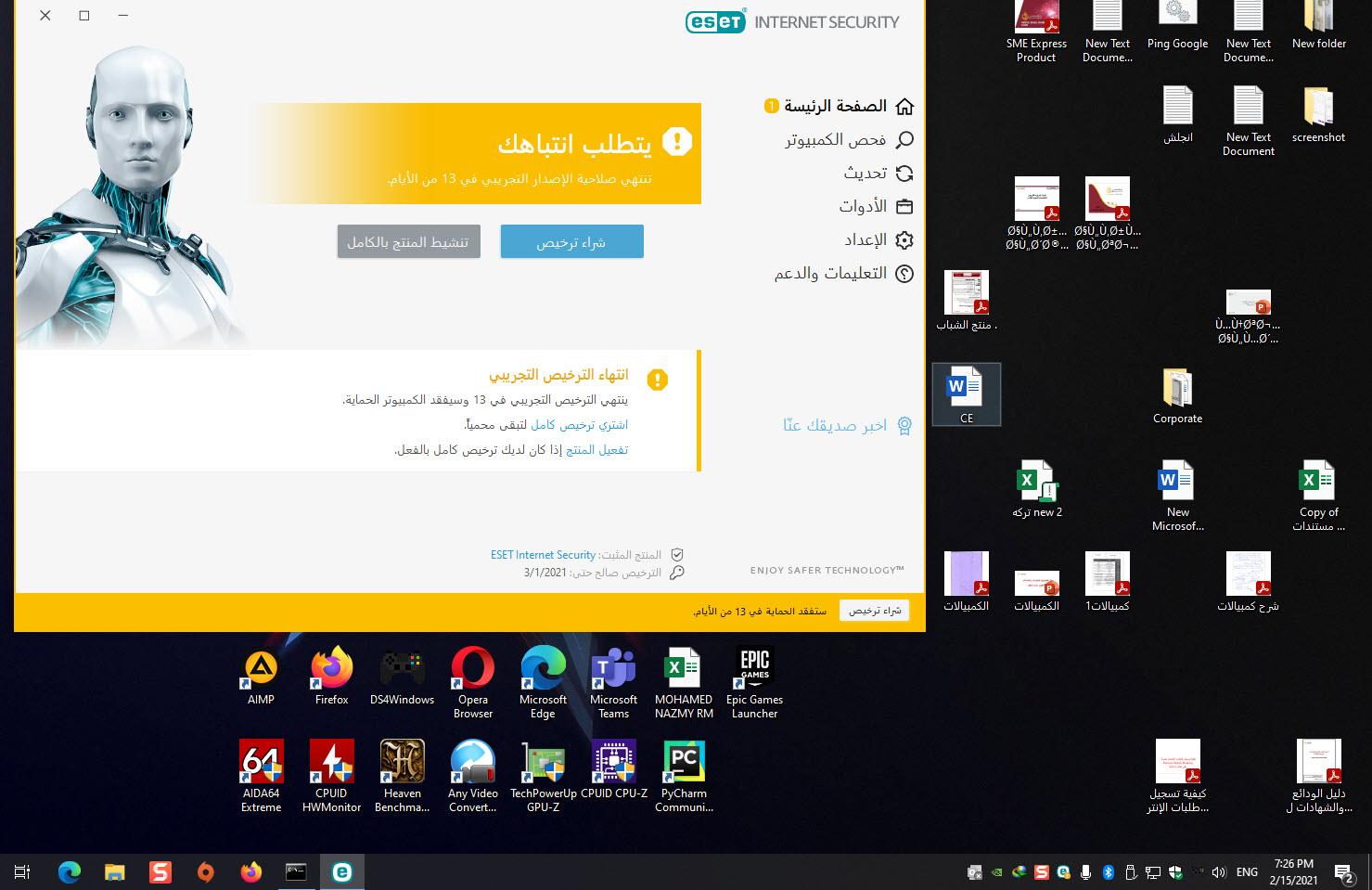
Task: Click the microphone tray icon
Action: (x=1085, y=872)
